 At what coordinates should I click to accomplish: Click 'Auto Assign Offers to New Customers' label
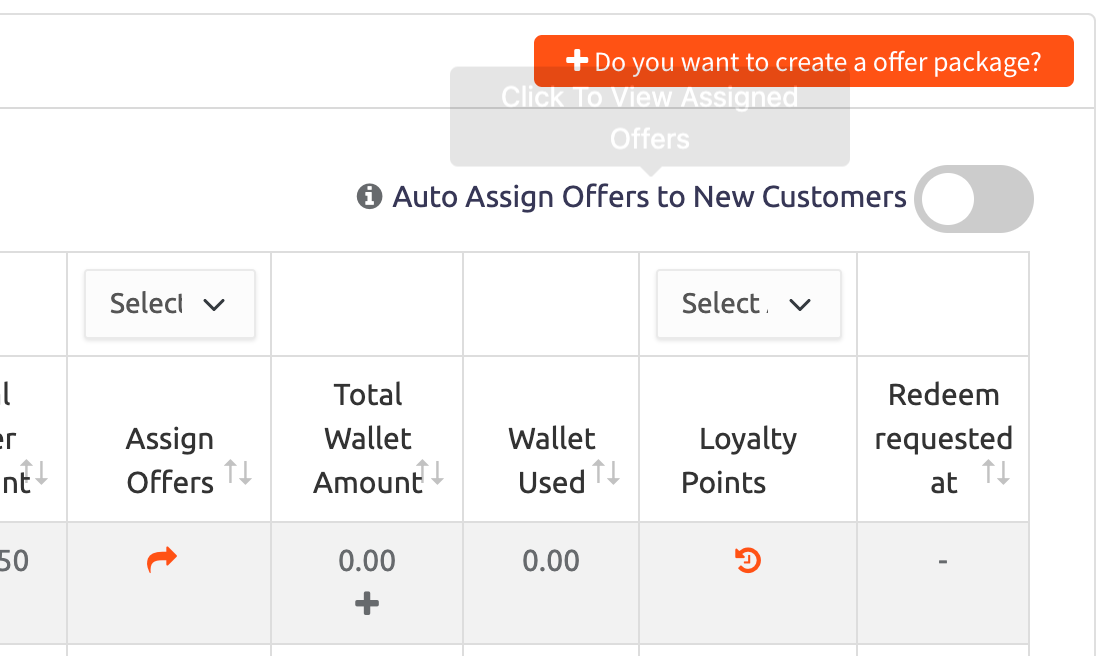click(x=649, y=197)
